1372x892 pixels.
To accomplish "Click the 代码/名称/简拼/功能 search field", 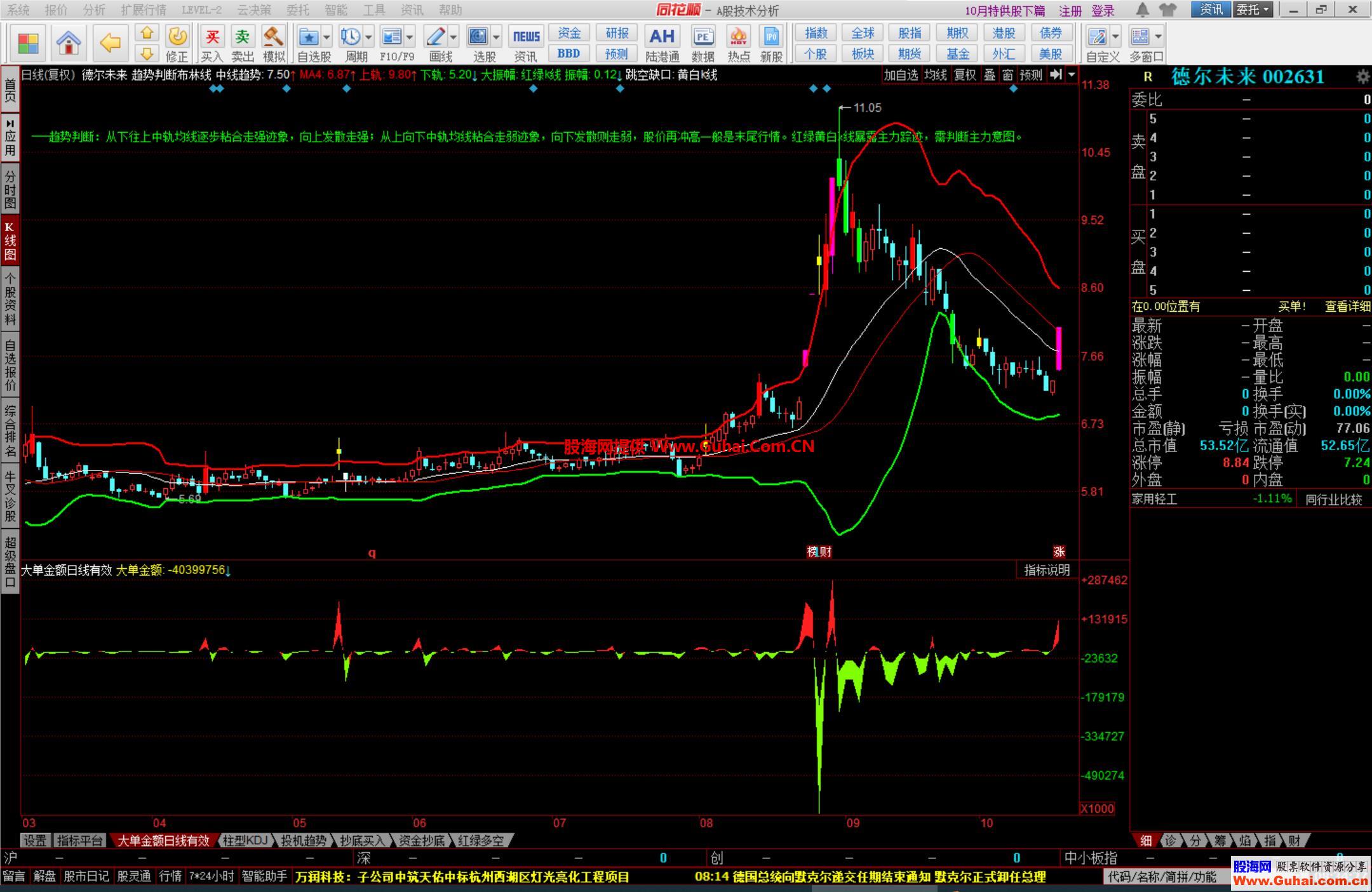I will pos(1162,877).
